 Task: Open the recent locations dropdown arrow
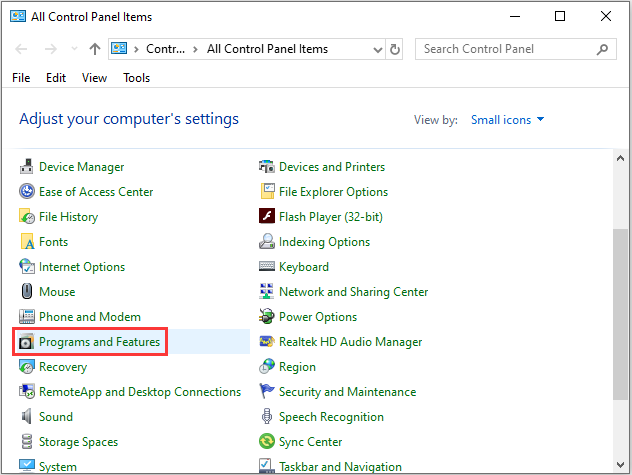pyautogui.click(x=74, y=49)
